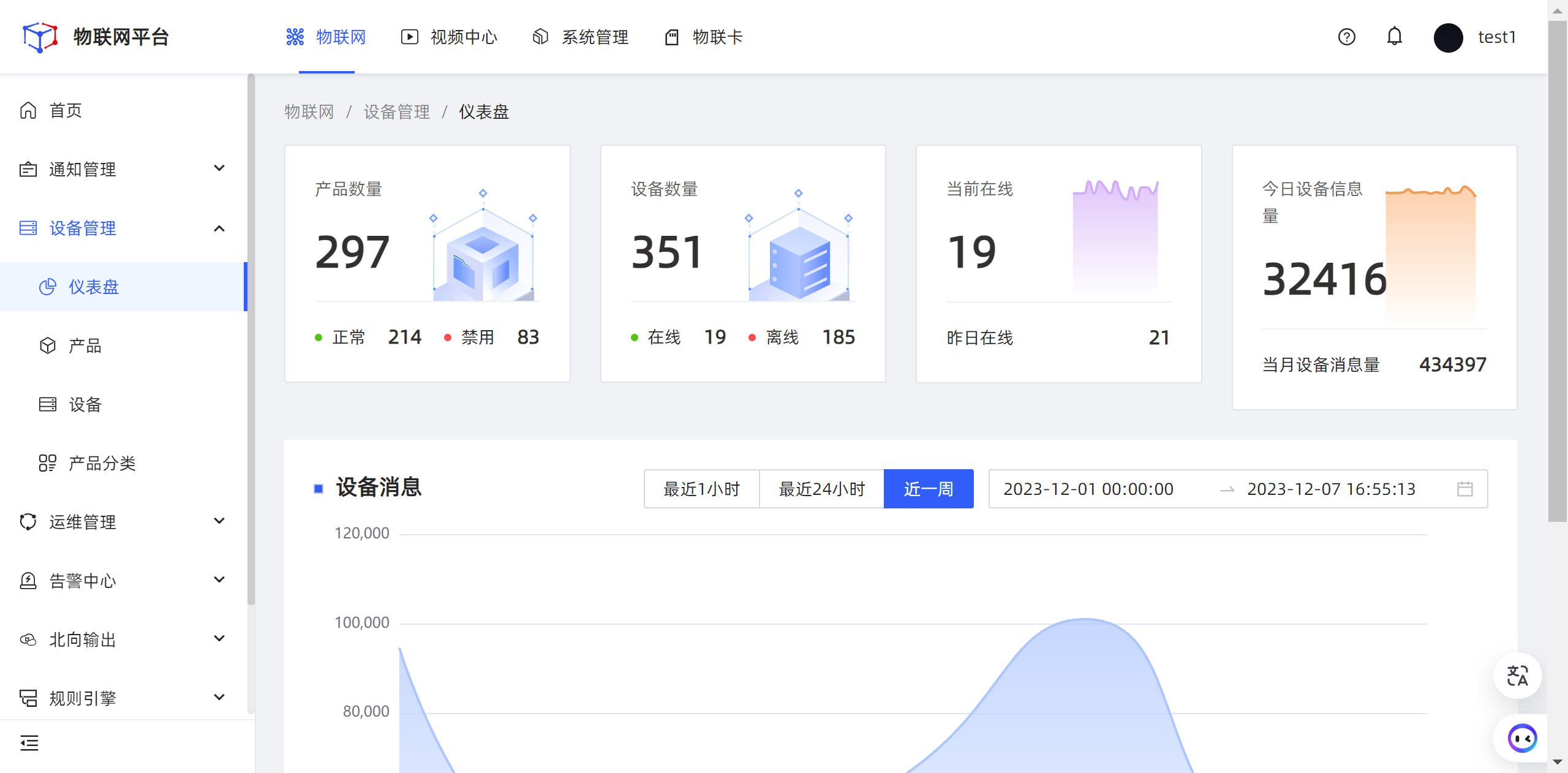Viewport: 1568px width, 773px height.
Task: Click the 设备管理 sidebar icon
Action: tap(28, 228)
